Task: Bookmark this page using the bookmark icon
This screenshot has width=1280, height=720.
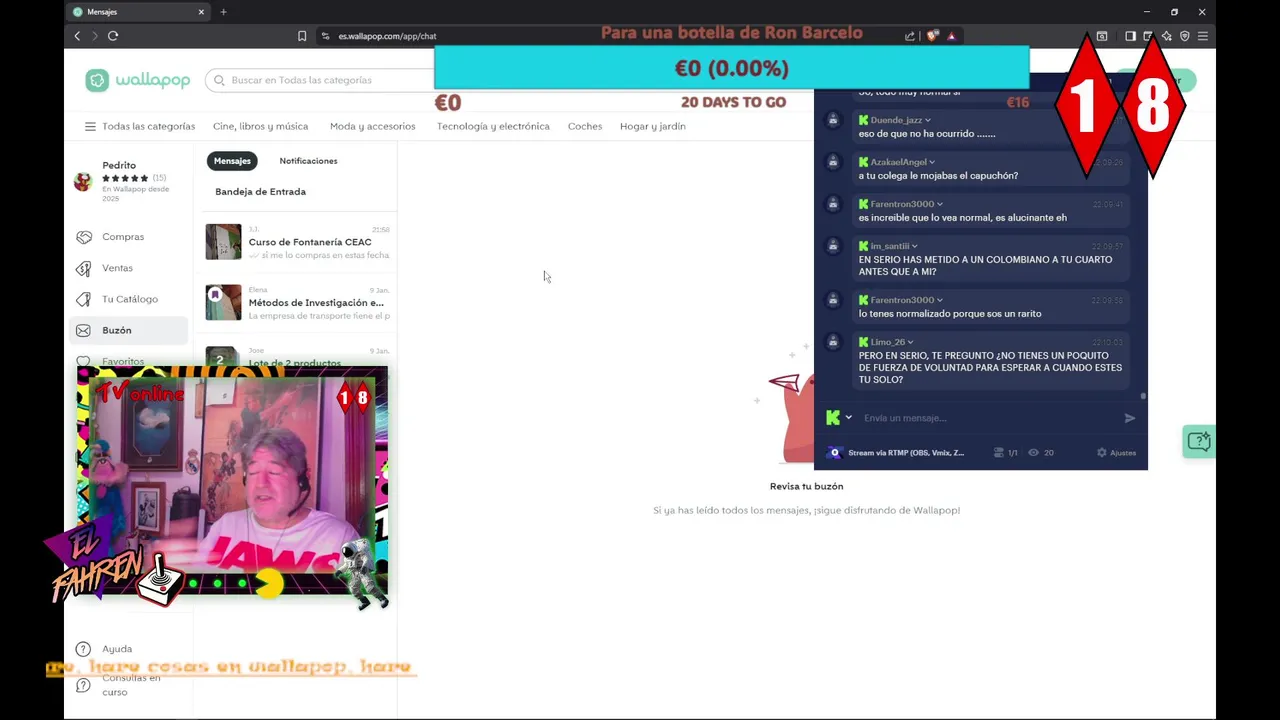Action: coord(302,36)
